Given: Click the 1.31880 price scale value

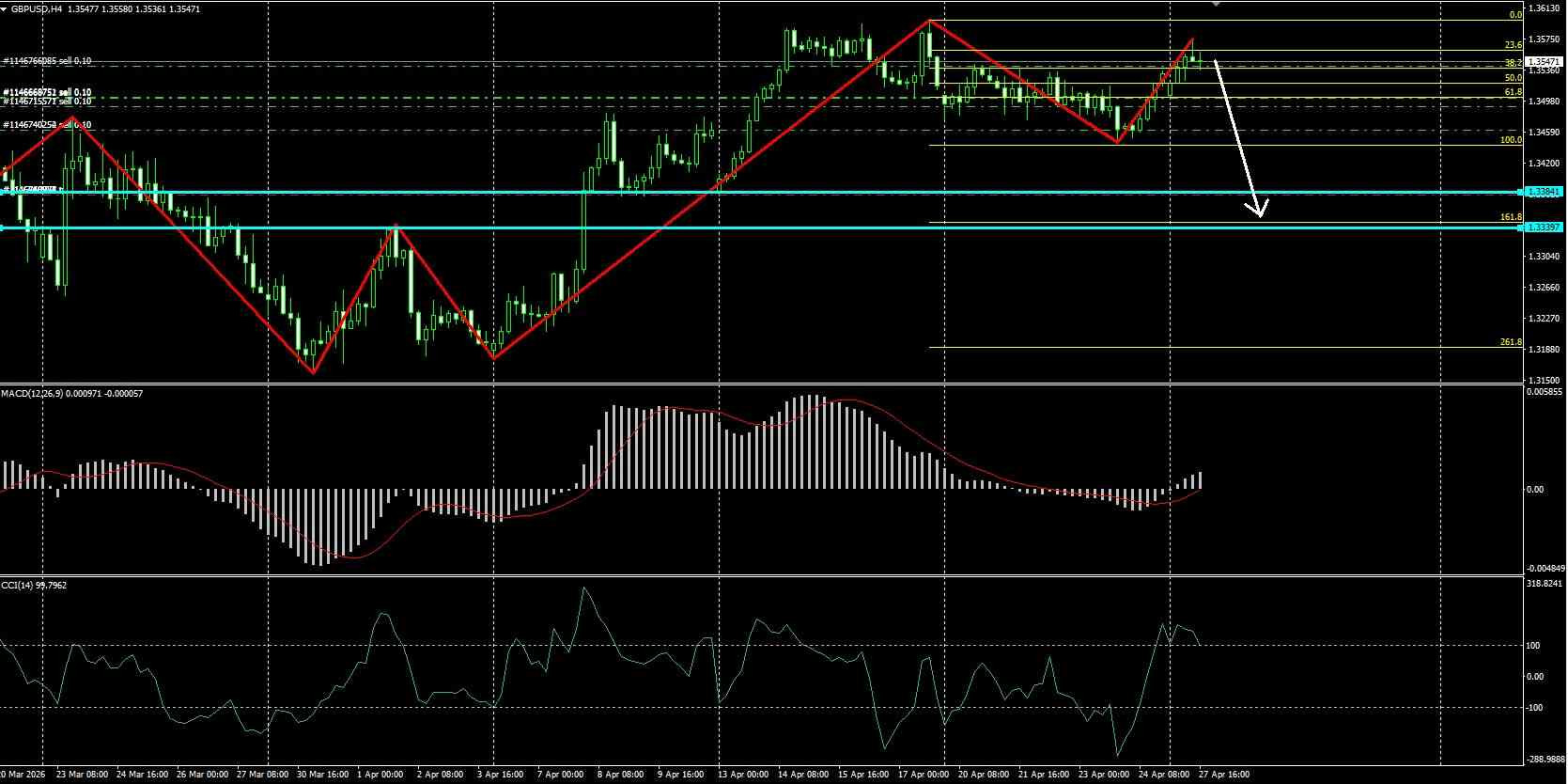Looking at the screenshot, I should [1545, 350].
